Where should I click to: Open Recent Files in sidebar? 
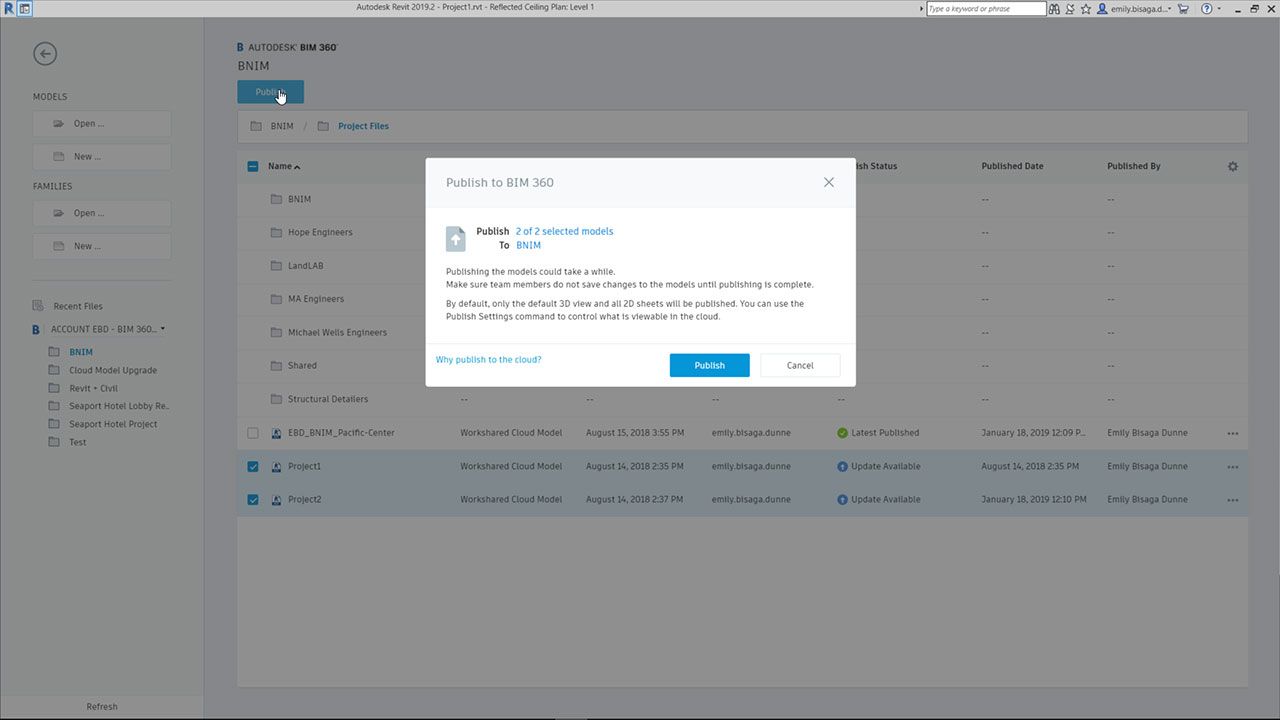pyautogui.click(x=78, y=306)
